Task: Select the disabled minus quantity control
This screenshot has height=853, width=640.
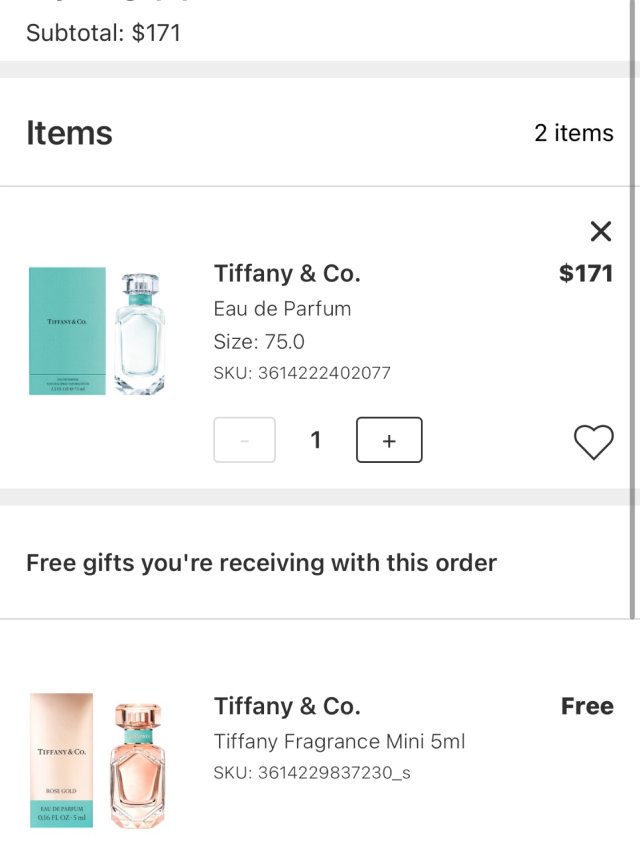Action: (x=244, y=440)
